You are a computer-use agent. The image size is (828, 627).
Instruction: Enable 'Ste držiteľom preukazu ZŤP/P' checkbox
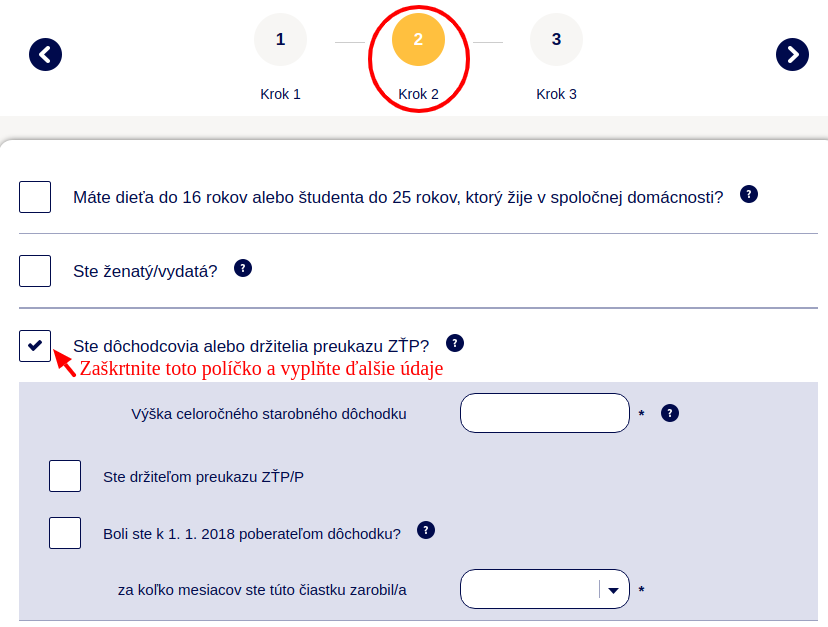tap(65, 476)
